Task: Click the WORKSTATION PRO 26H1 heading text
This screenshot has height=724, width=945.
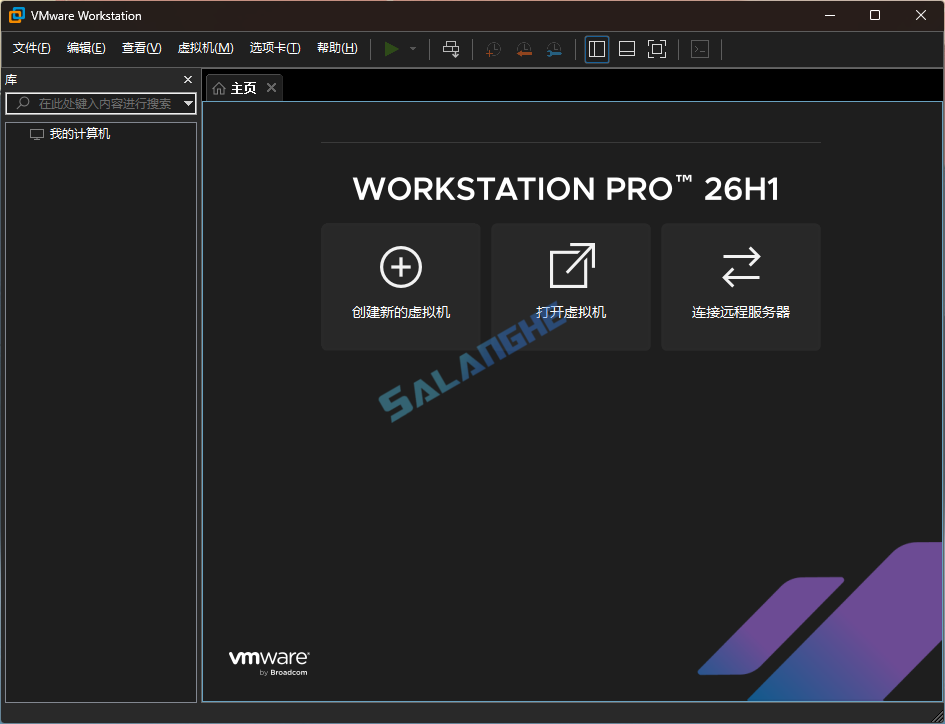Action: tap(567, 189)
